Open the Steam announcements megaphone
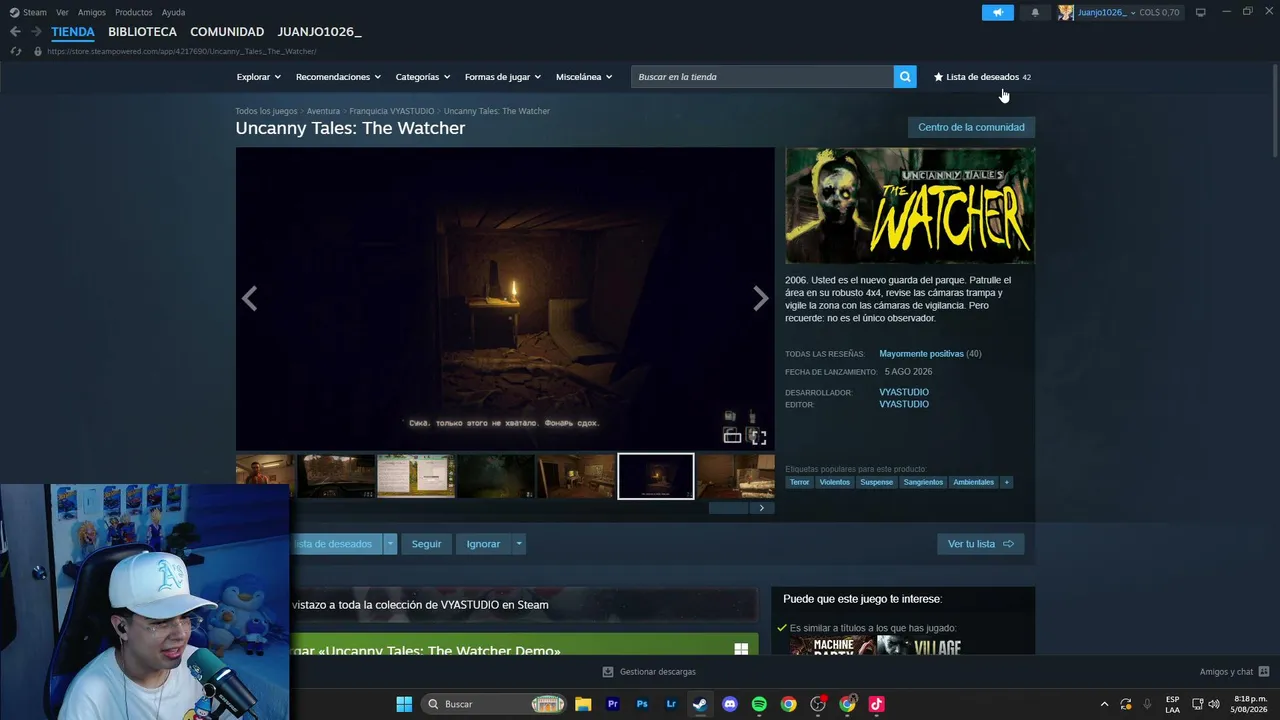 [997, 12]
